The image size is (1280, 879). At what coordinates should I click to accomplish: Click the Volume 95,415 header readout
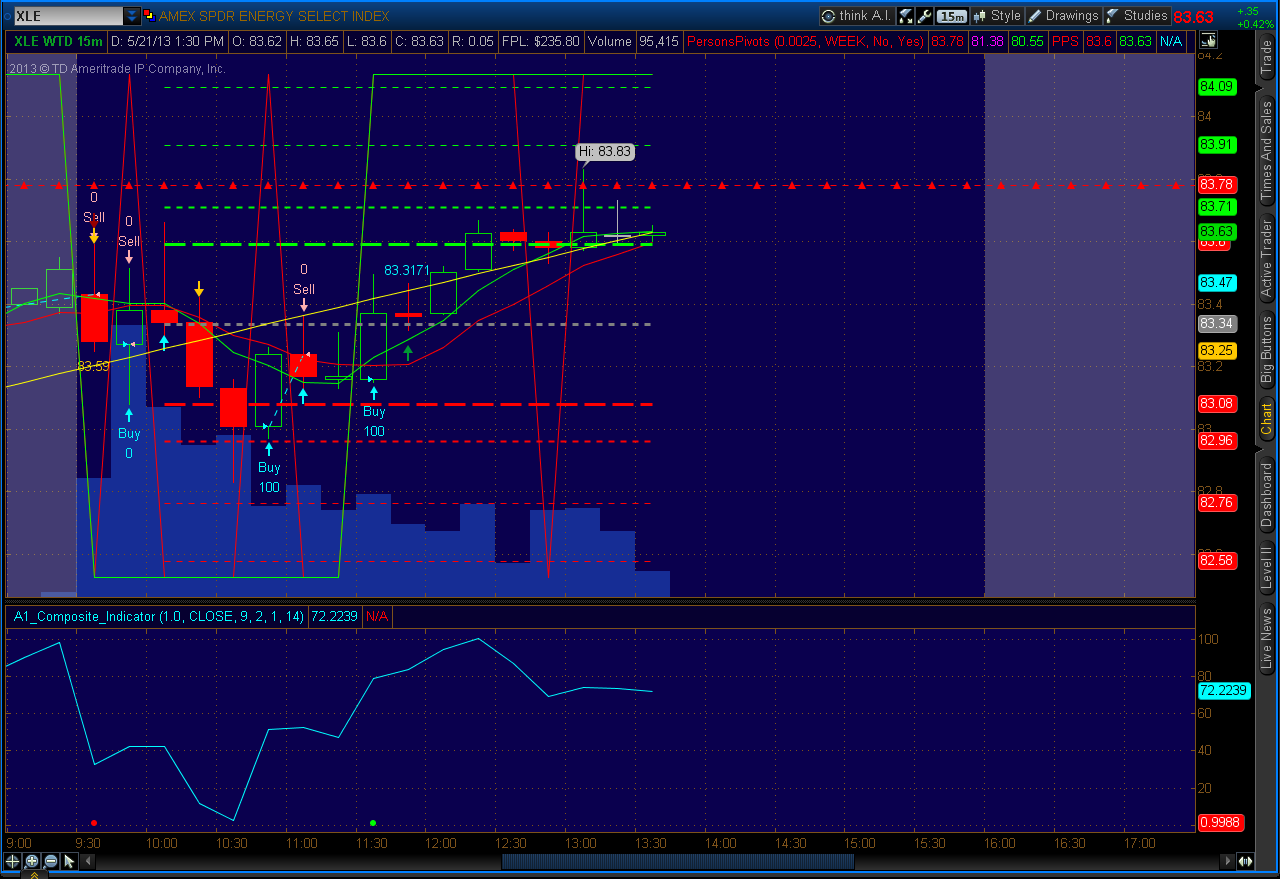[x=634, y=41]
